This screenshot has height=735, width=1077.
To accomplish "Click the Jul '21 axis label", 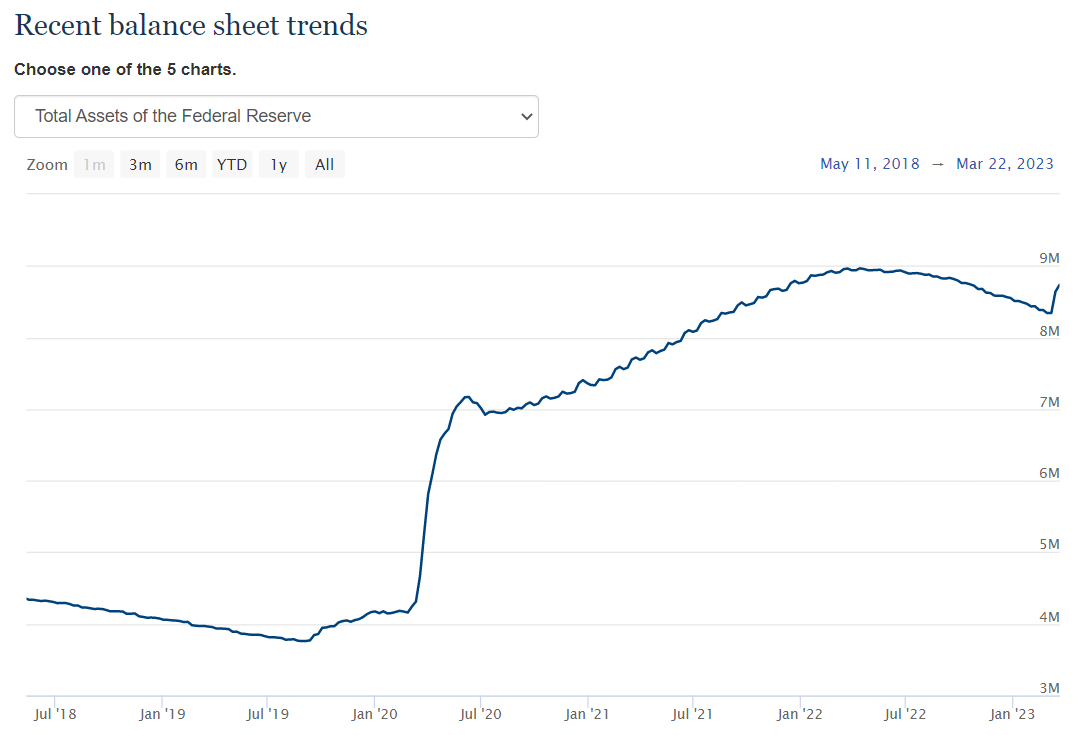I will pyautogui.click(x=692, y=714).
